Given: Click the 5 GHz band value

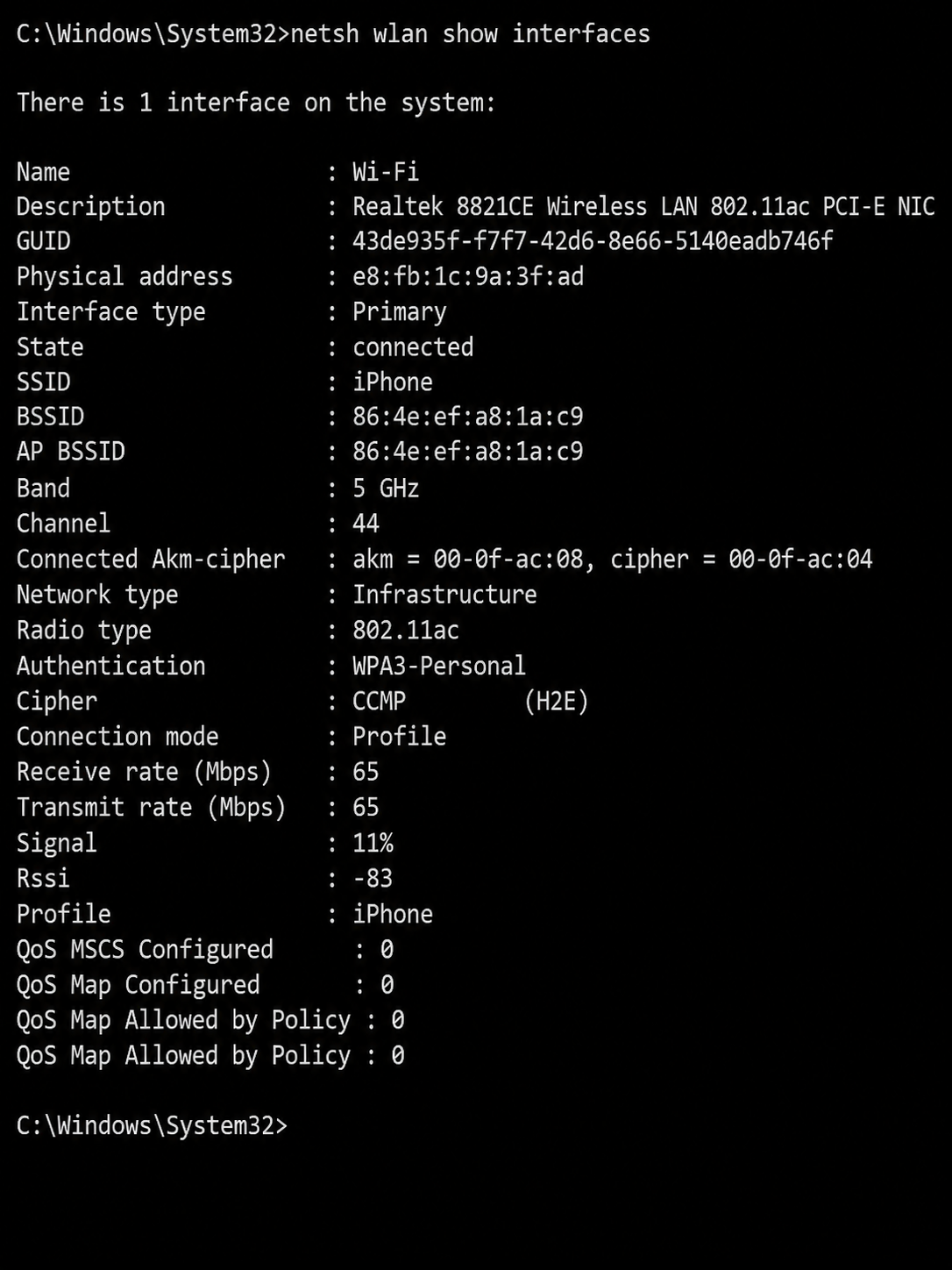Looking at the screenshot, I should click(x=386, y=488).
